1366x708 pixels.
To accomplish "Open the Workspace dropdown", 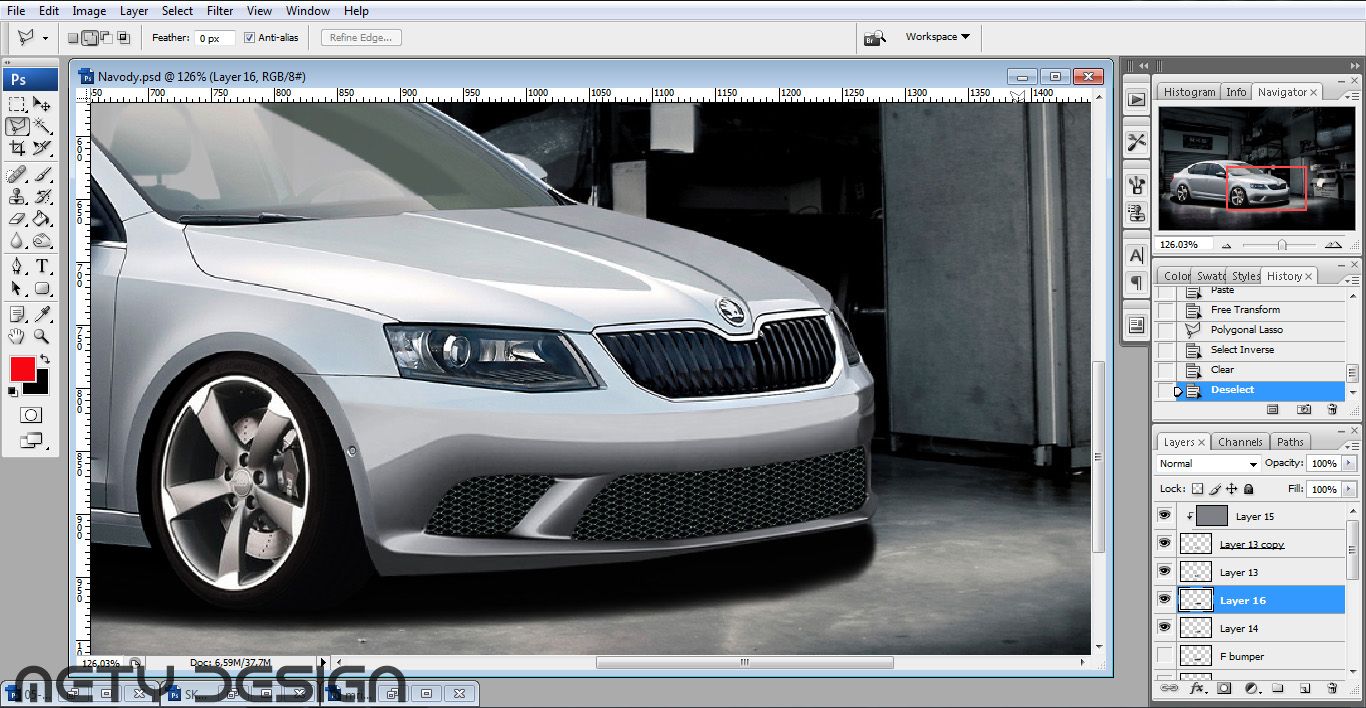I will [x=937, y=37].
